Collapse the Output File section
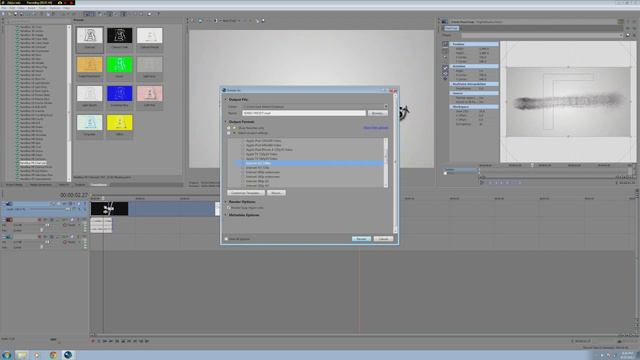This screenshot has width=640, height=360. tap(225, 99)
